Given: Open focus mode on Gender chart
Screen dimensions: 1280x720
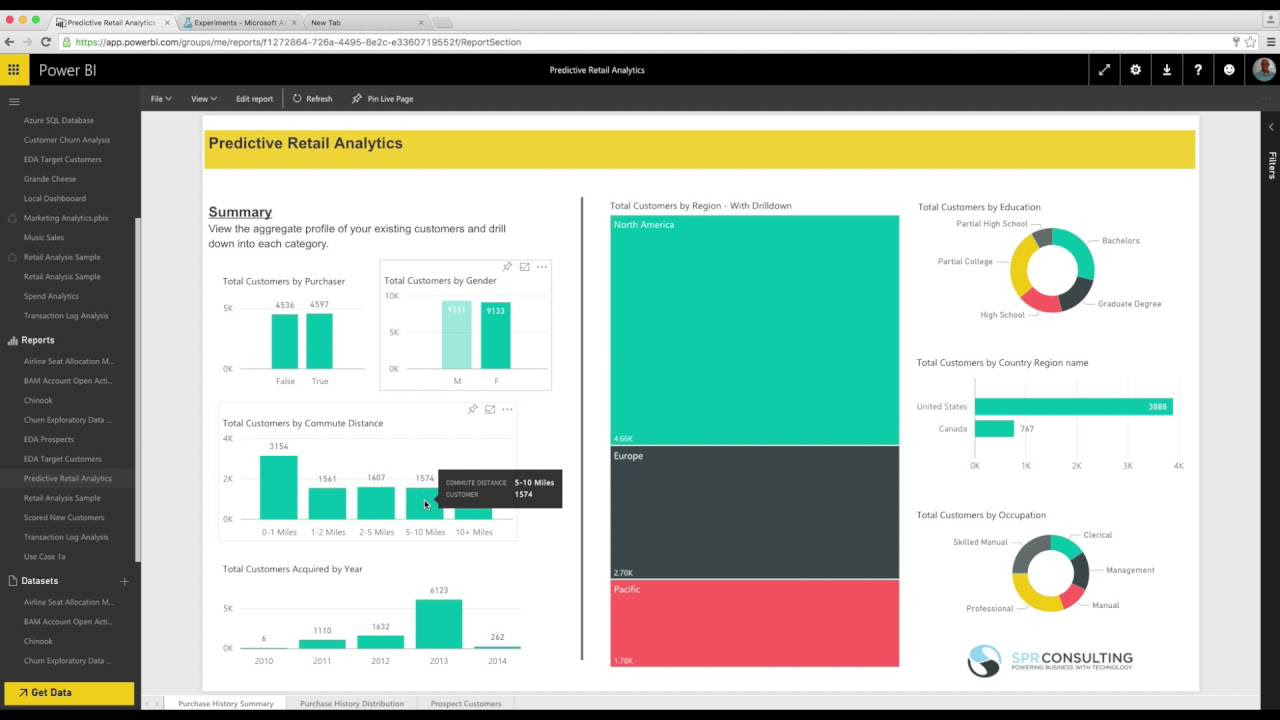Looking at the screenshot, I should tap(524, 267).
